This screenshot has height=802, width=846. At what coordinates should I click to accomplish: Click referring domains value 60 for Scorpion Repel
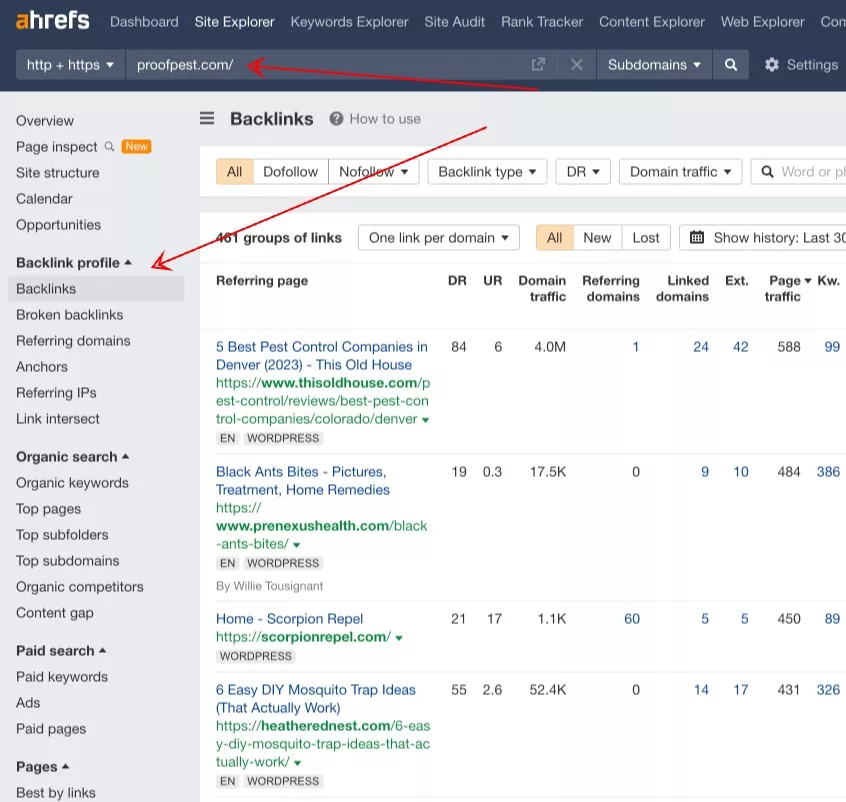pos(632,619)
